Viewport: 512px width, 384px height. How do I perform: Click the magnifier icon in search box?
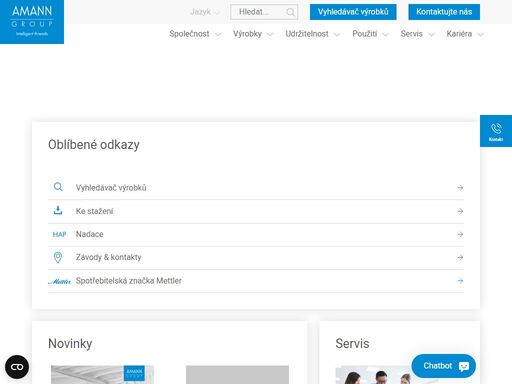pos(290,12)
